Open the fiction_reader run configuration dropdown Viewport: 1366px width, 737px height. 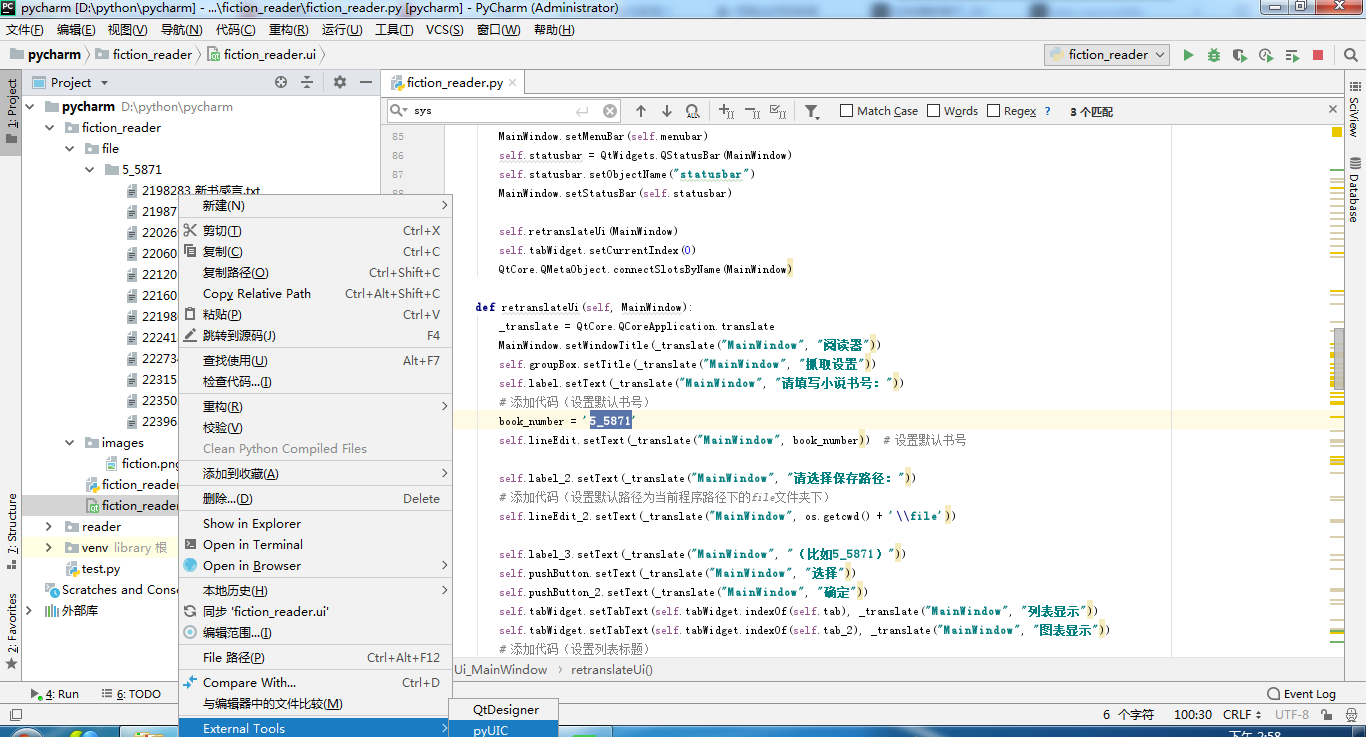(x=1107, y=55)
